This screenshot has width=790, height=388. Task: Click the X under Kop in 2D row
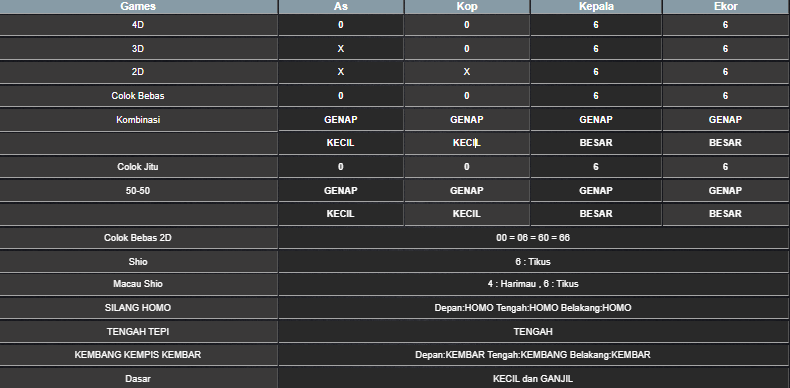467,72
